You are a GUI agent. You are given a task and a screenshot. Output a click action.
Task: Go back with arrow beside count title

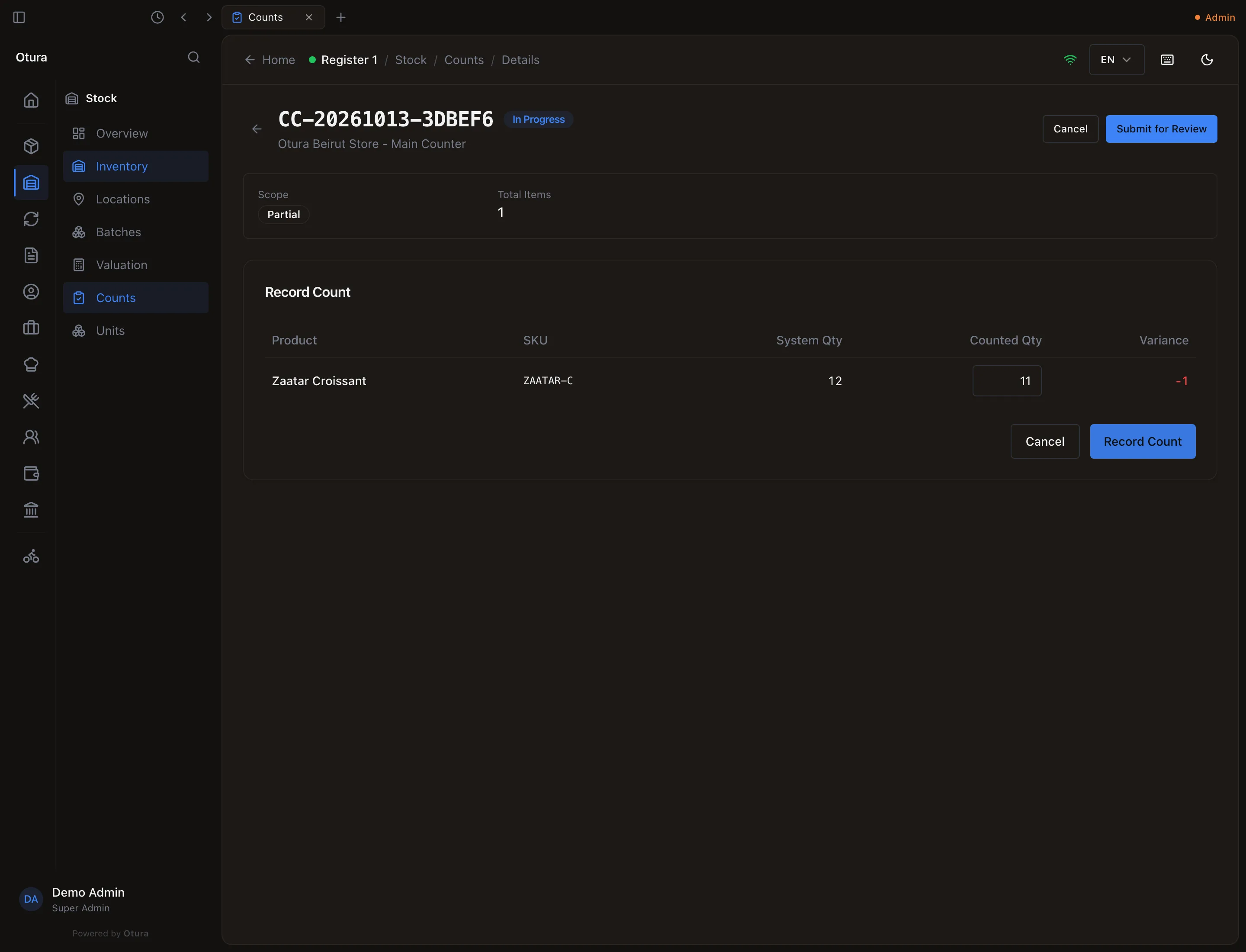point(257,129)
